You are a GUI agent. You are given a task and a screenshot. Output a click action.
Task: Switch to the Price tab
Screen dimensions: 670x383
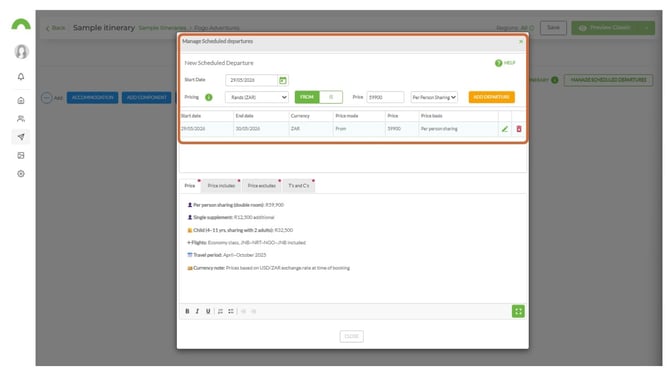click(x=190, y=186)
